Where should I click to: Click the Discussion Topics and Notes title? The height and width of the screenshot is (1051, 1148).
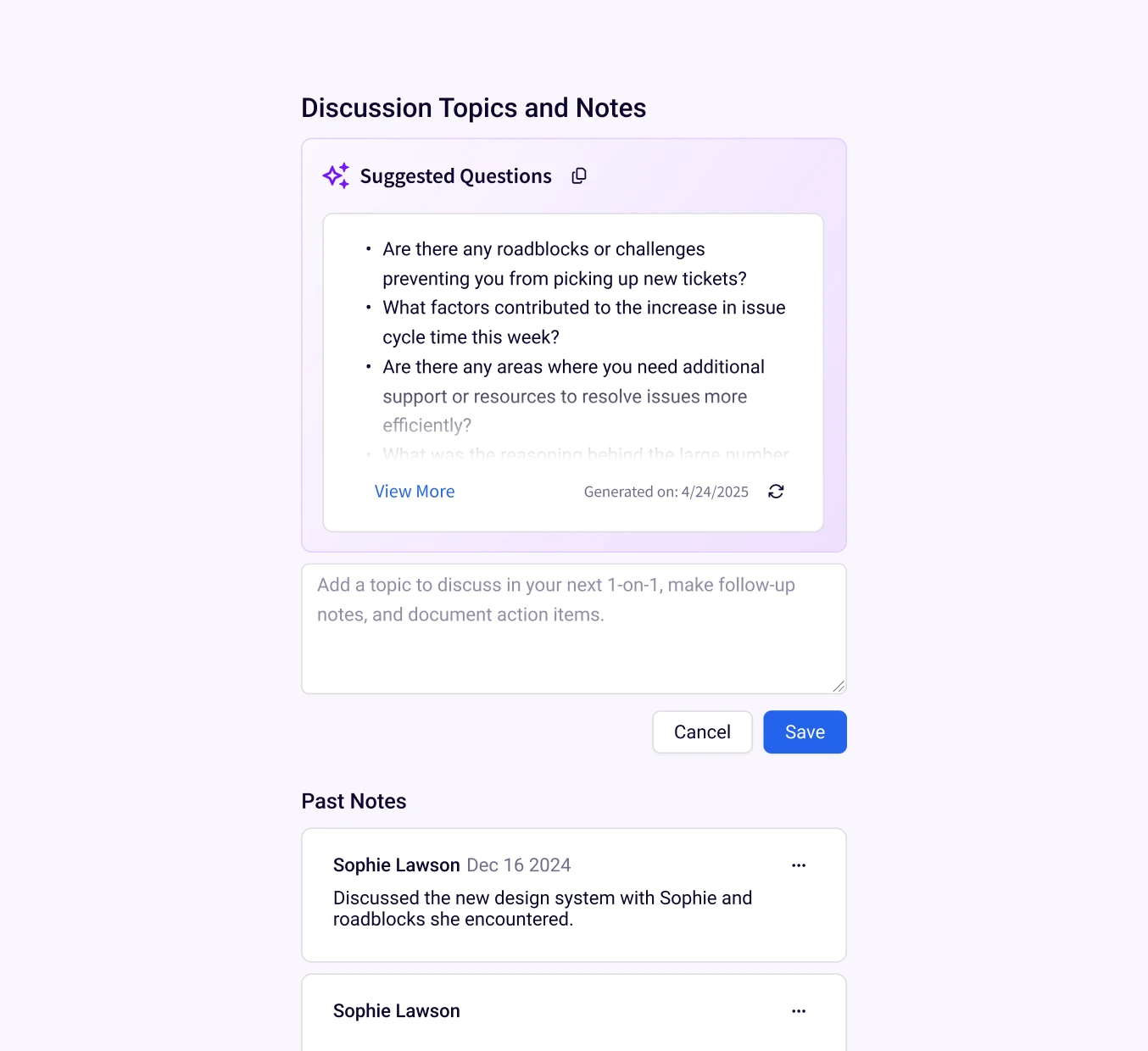pyautogui.click(x=473, y=108)
